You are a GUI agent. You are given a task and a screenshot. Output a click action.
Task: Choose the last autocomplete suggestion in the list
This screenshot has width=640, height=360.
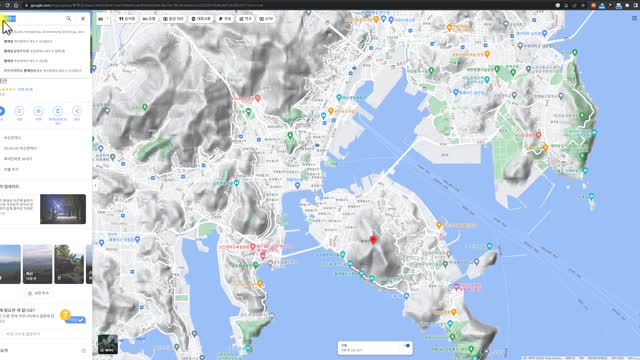click(x=44, y=70)
